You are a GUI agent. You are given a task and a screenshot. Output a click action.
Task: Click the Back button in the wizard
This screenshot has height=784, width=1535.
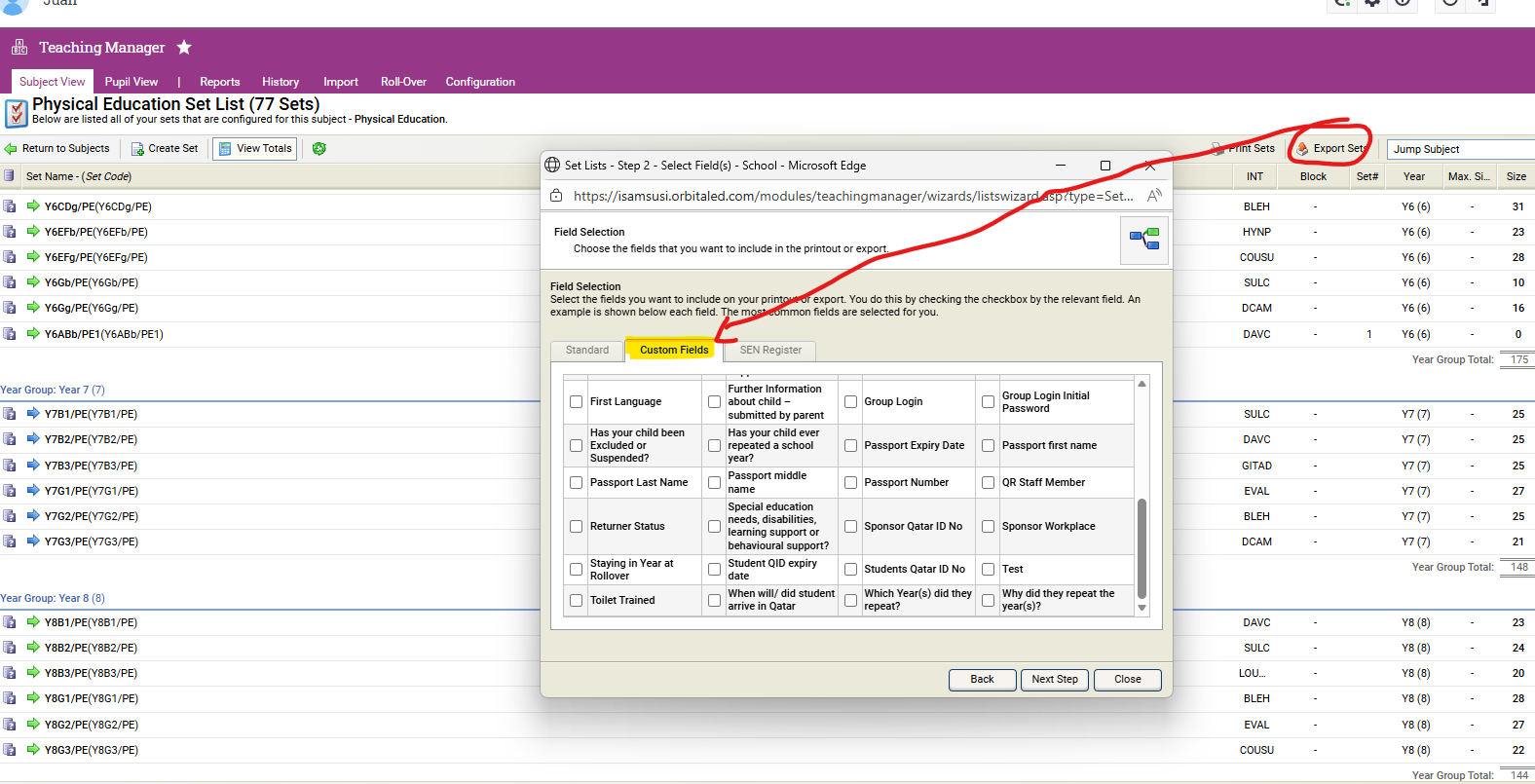[x=982, y=680]
